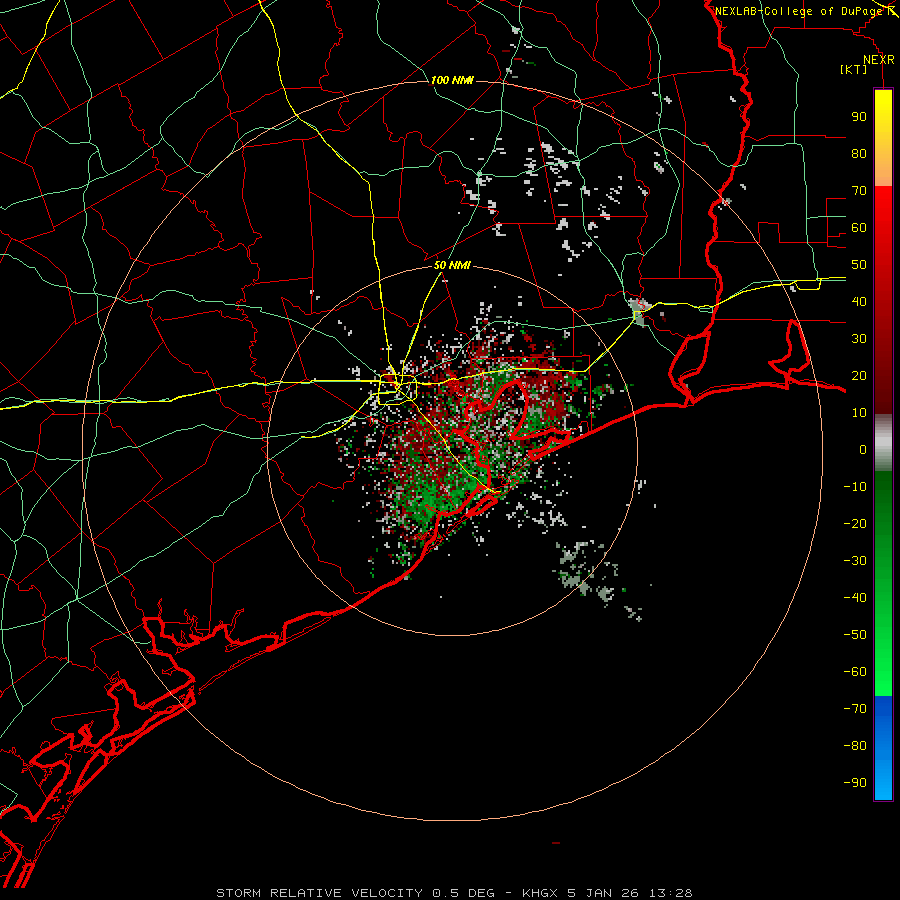Click the blue bottom segment of color bar
Image resolution: width=900 pixels, height=900 pixels.
pyautogui.click(x=883, y=748)
